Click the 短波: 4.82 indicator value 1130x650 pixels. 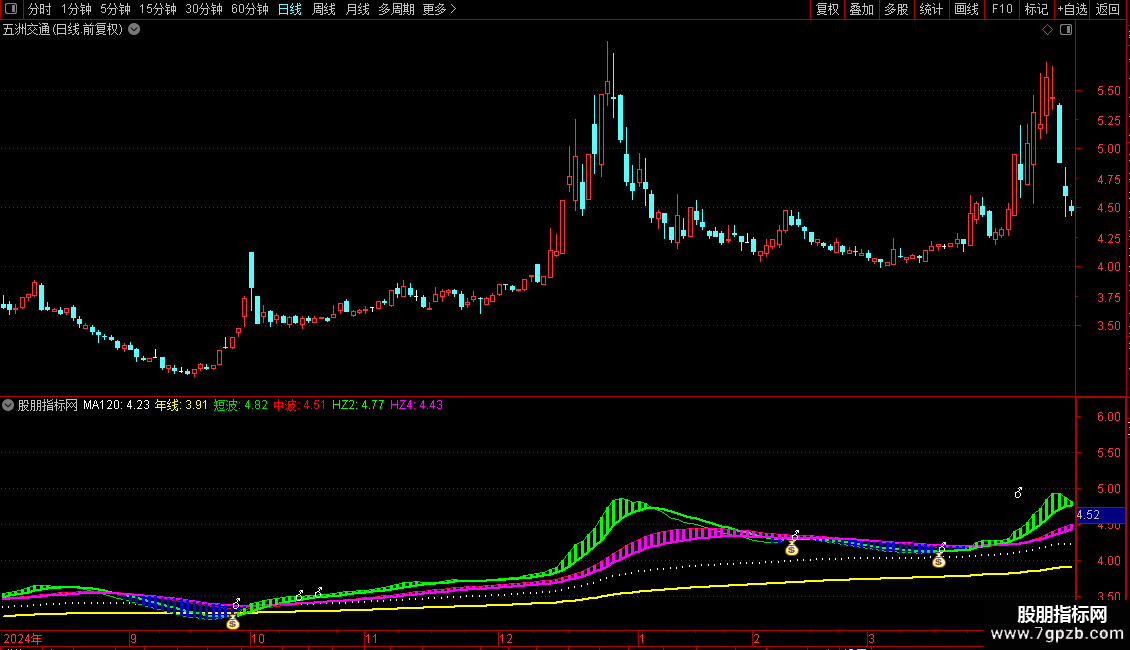pos(241,405)
